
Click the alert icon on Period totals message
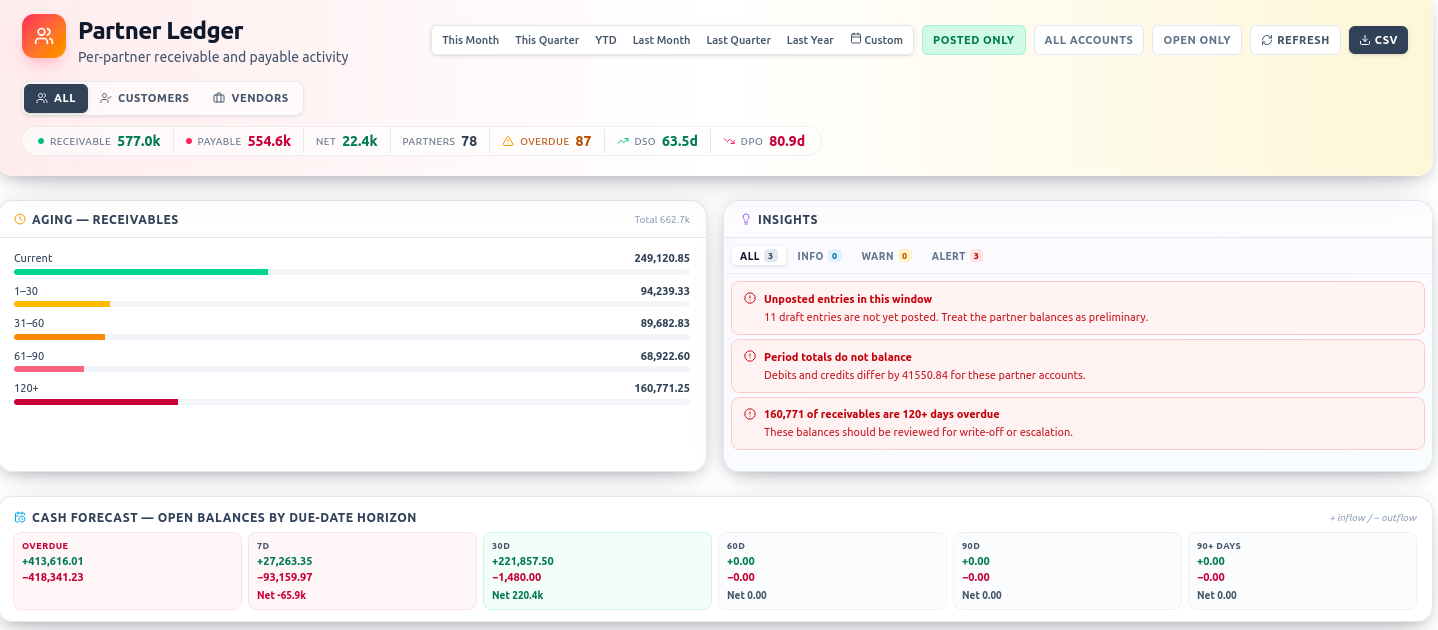point(750,356)
